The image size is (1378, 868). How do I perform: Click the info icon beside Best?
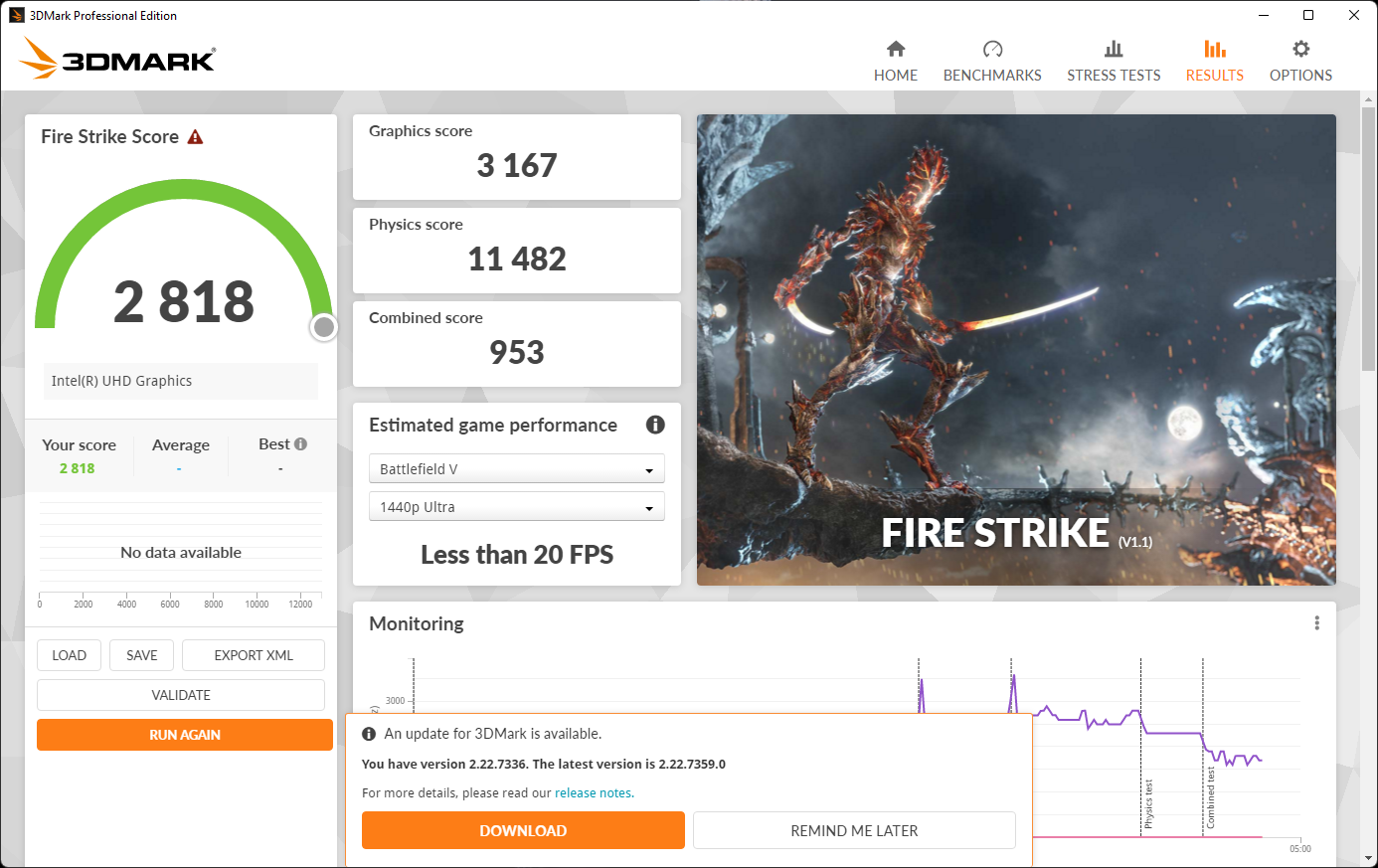pos(300,444)
